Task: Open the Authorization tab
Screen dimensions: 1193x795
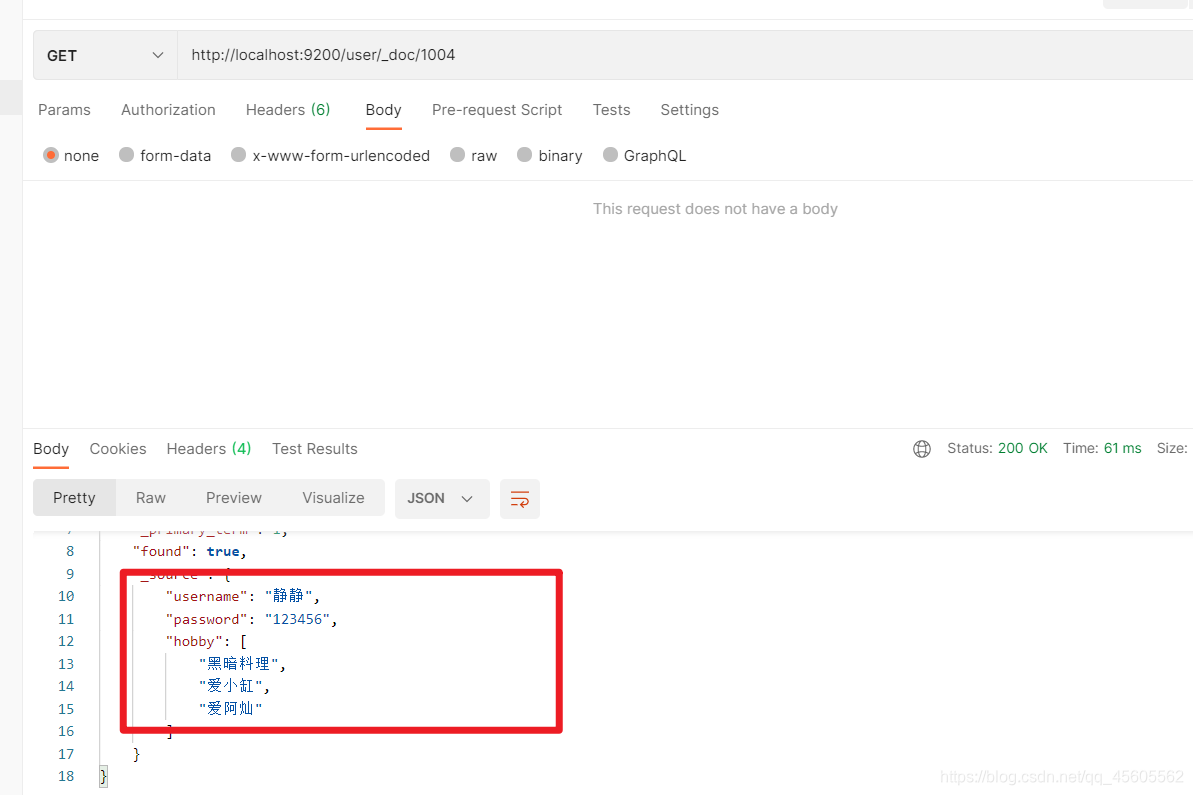Action: 168,110
